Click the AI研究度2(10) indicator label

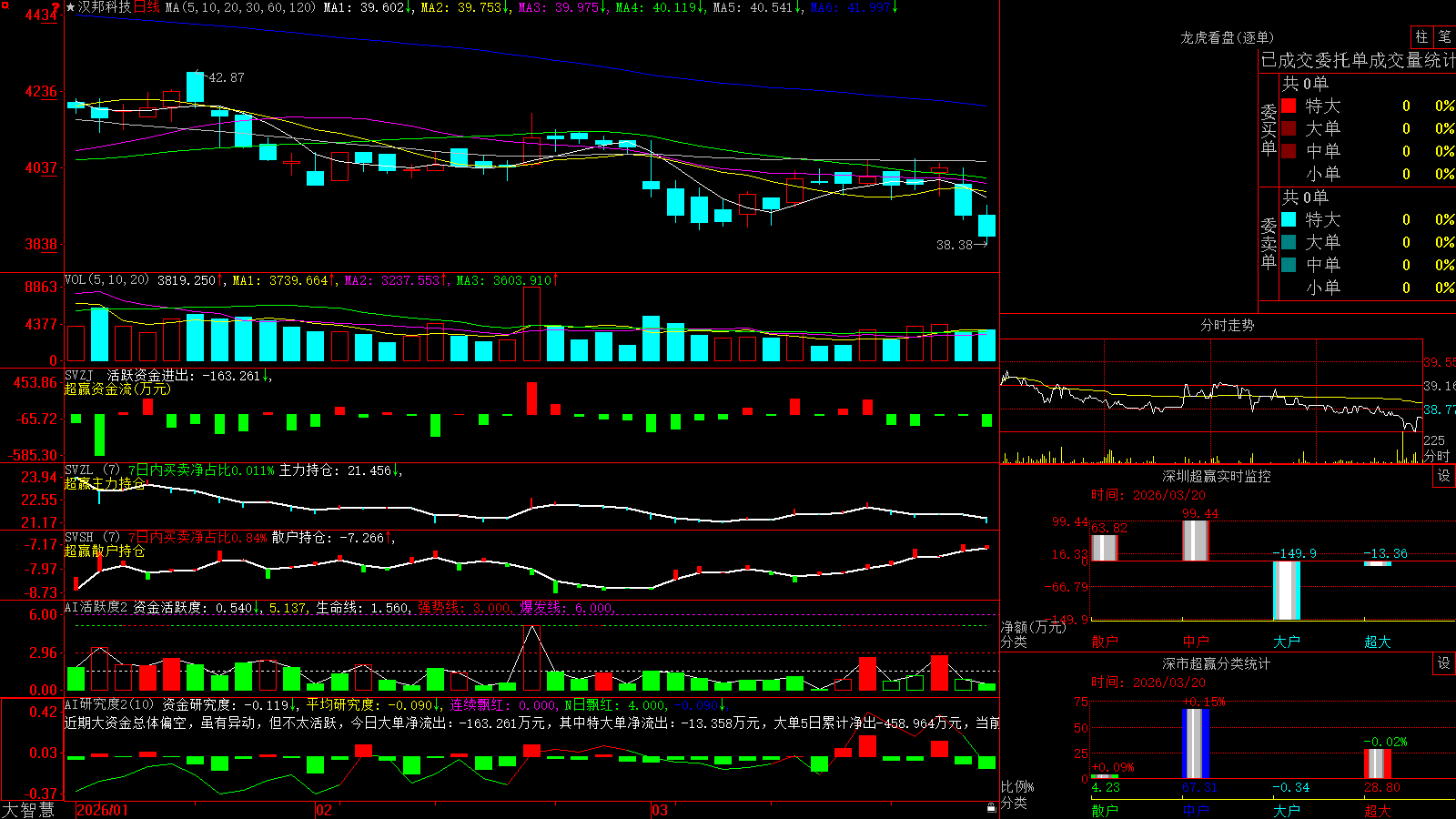point(110,704)
